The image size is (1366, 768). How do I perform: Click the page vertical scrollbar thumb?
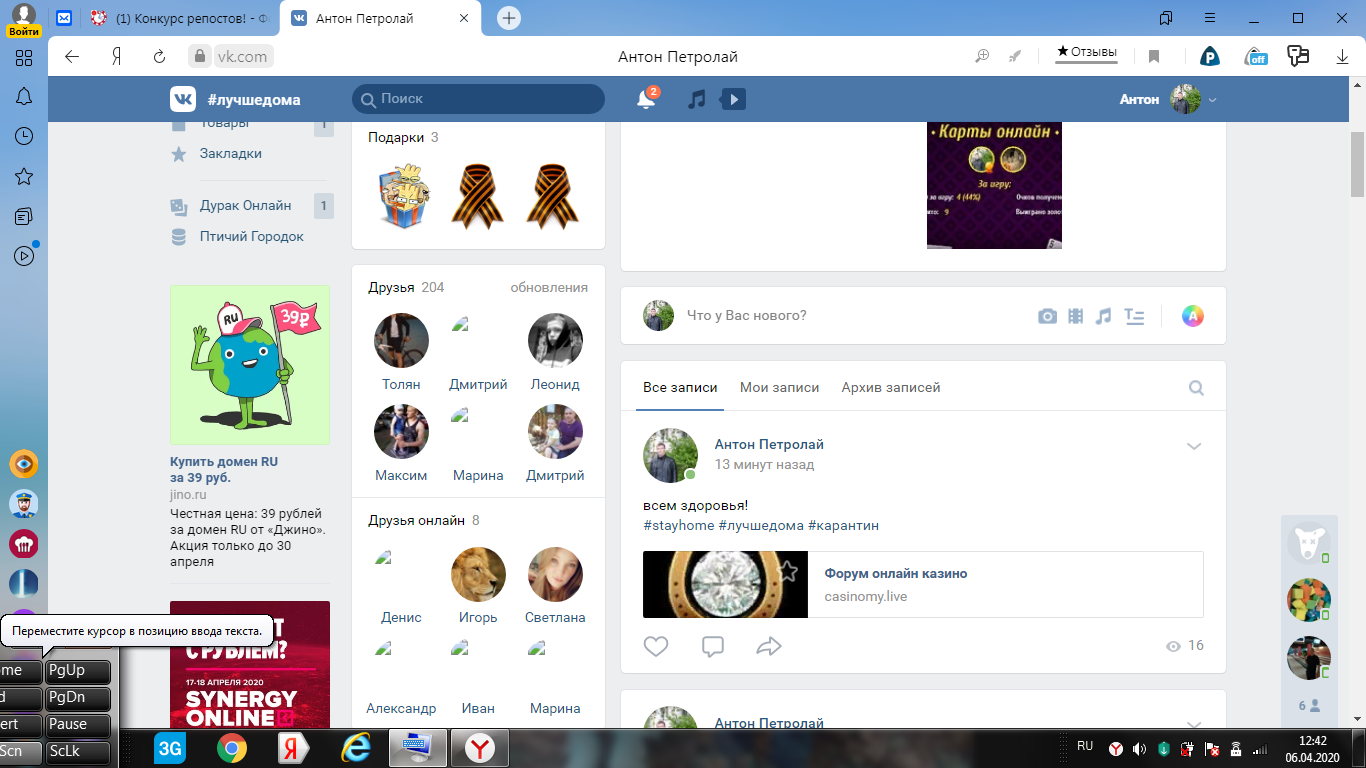[x=1357, y=164]
